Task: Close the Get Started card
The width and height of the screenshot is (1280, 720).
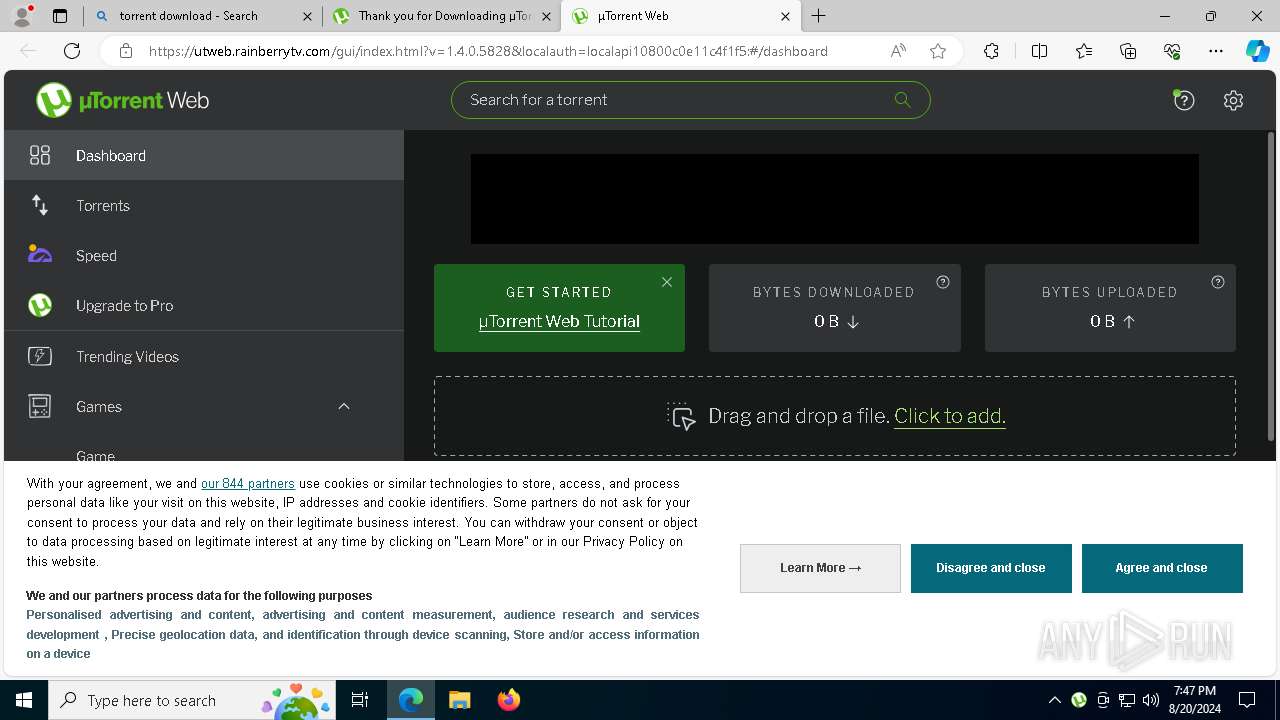Action: click(667, 282)
